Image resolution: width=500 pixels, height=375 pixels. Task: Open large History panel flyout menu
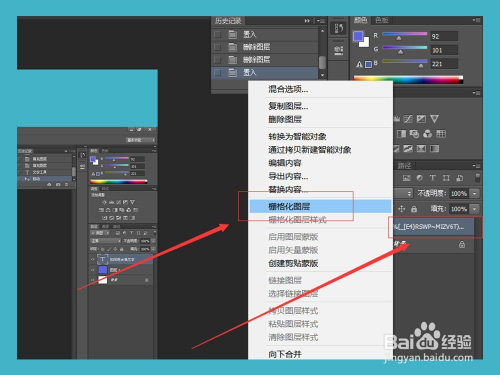pos(321,21)
